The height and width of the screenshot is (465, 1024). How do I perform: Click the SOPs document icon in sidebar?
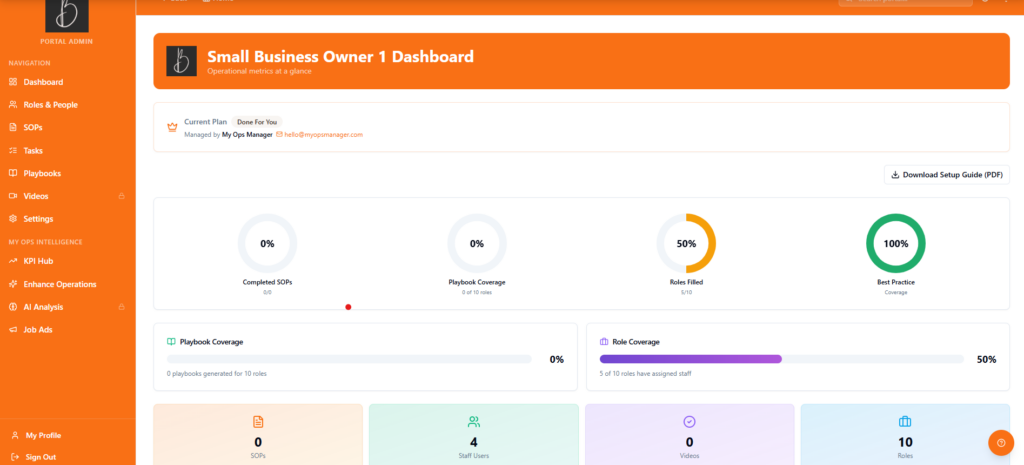(13, 128)
